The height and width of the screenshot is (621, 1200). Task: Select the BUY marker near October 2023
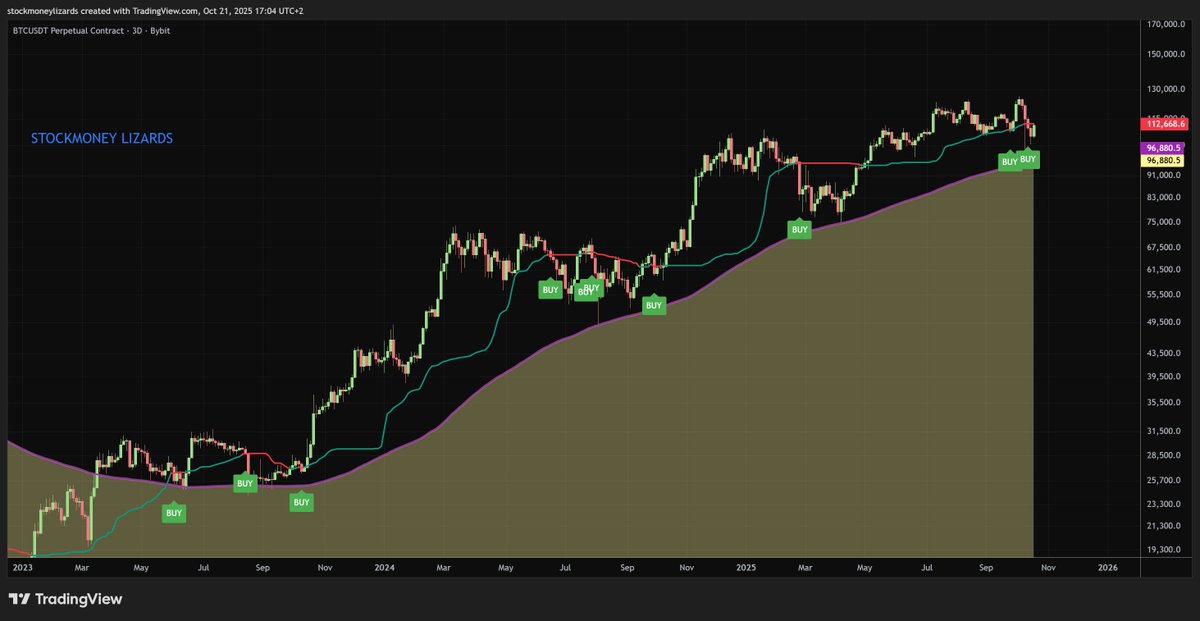tap(301, 502)
